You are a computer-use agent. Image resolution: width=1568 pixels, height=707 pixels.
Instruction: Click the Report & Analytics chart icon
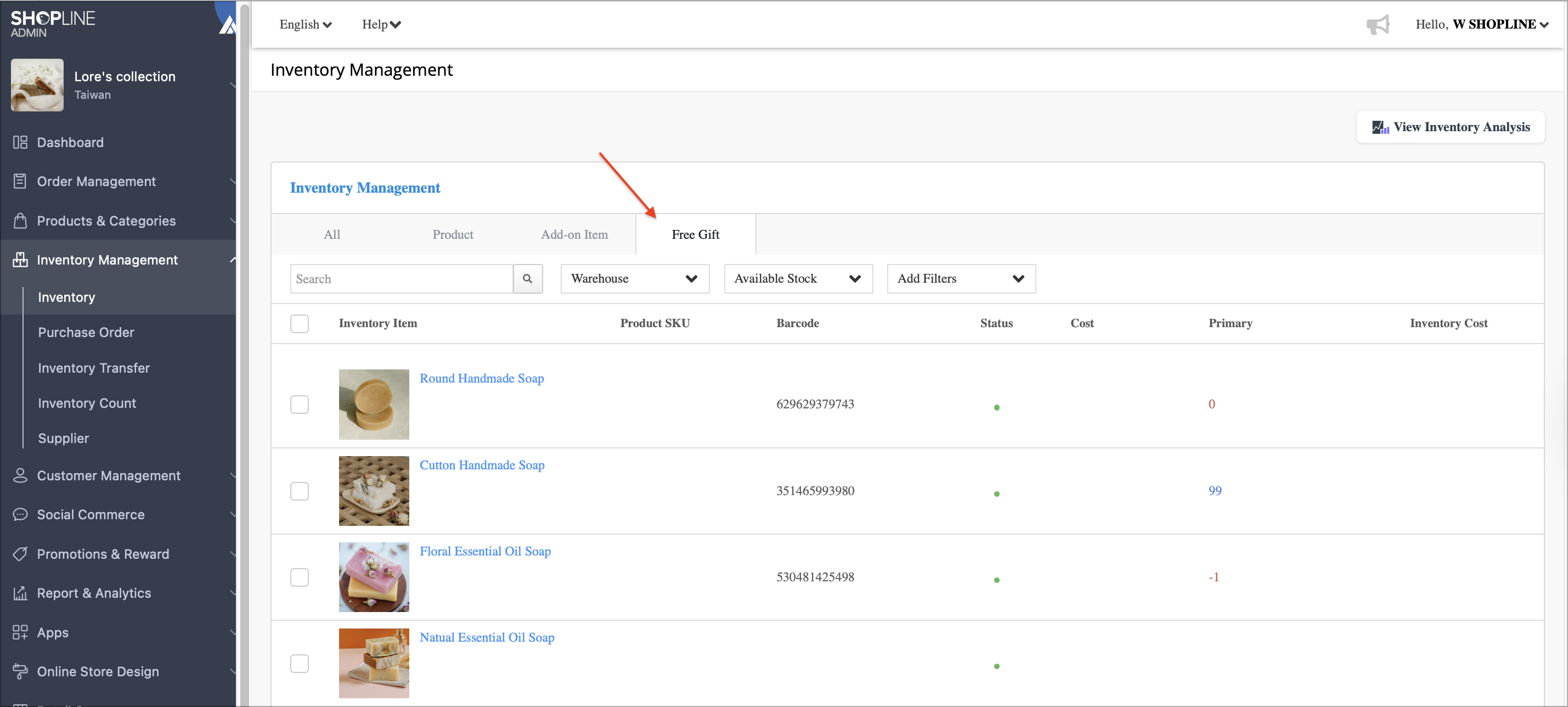point(20,592)
